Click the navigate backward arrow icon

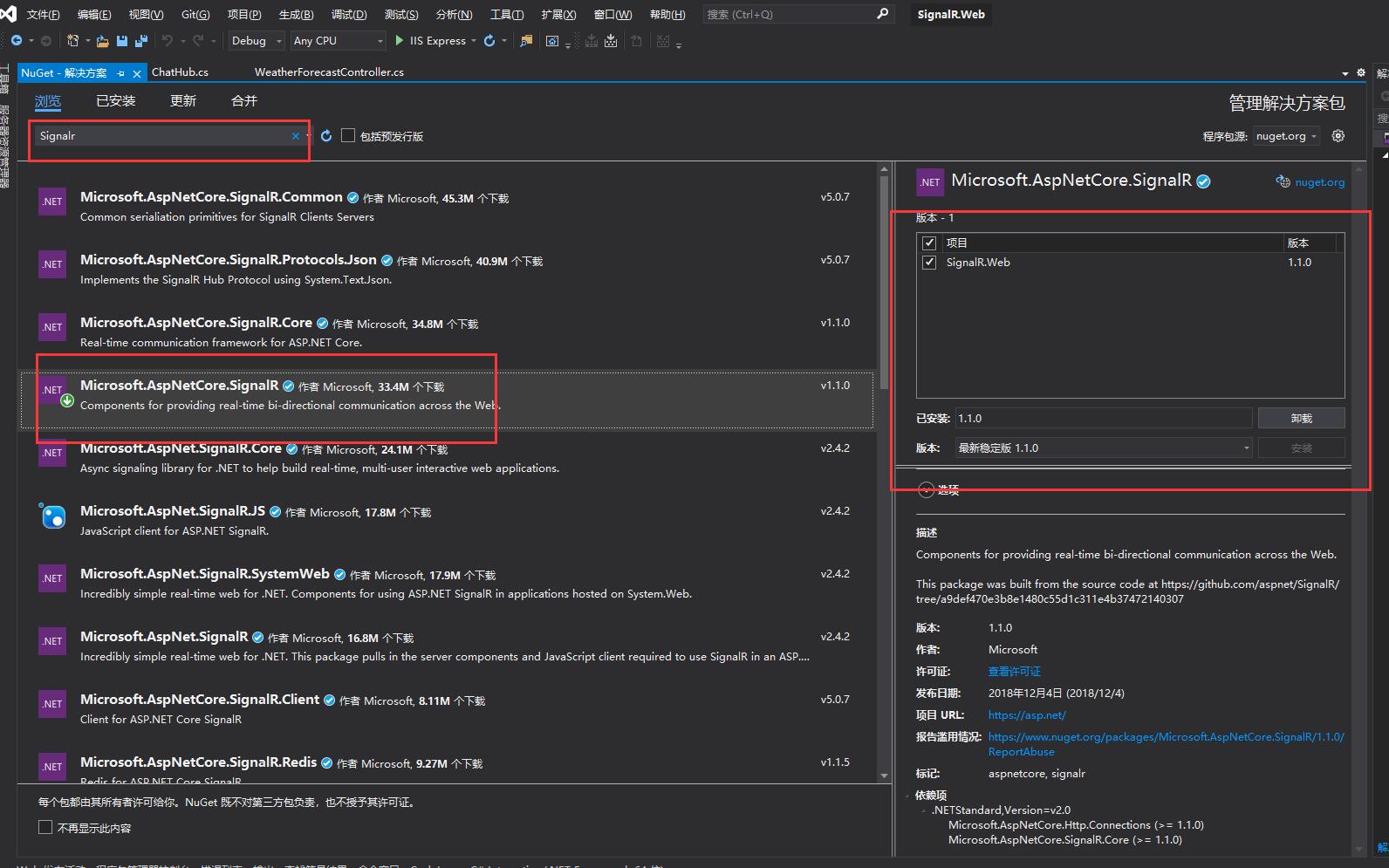pyautogui.click(x=16, y=40)
